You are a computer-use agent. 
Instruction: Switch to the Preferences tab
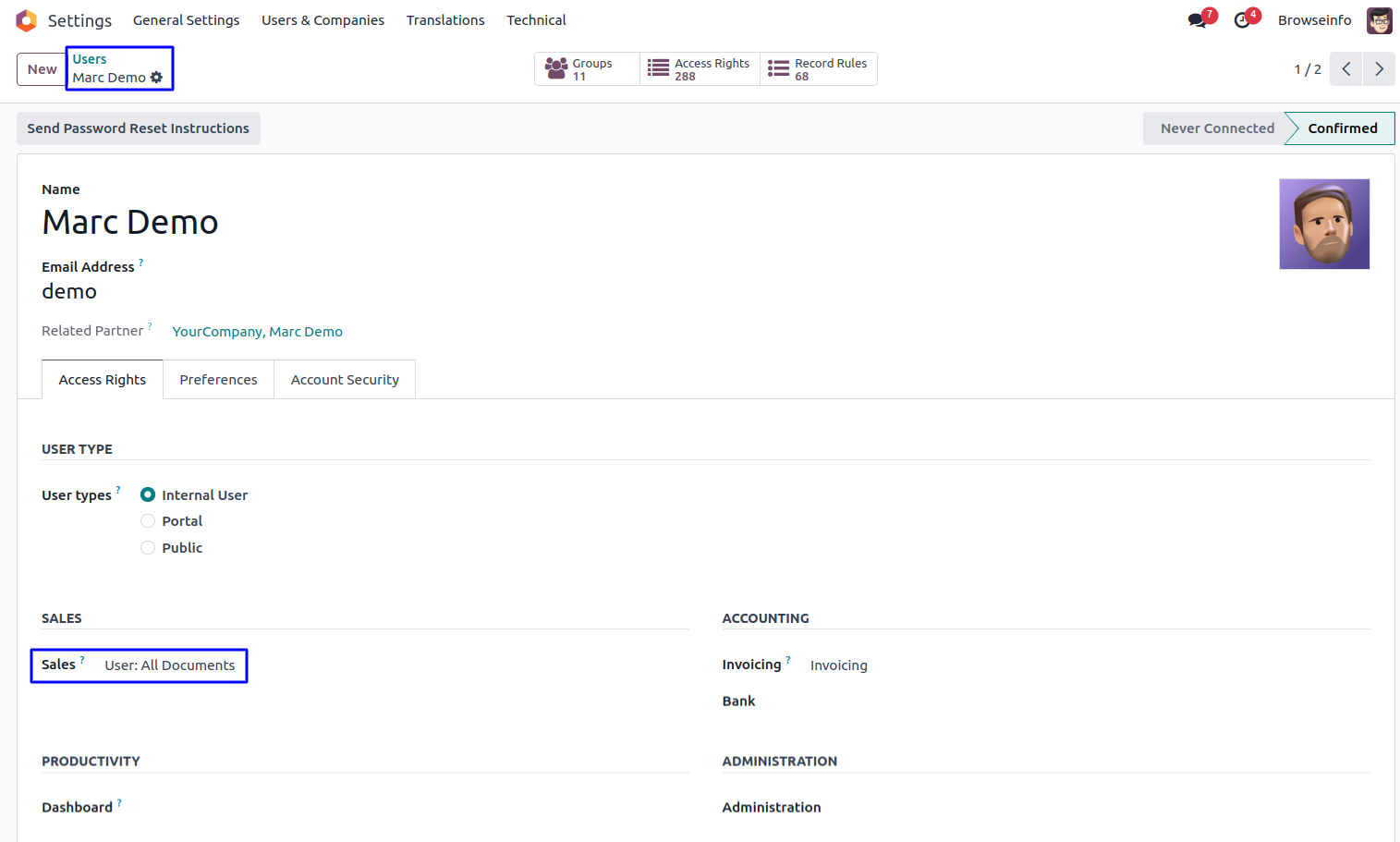218,380
